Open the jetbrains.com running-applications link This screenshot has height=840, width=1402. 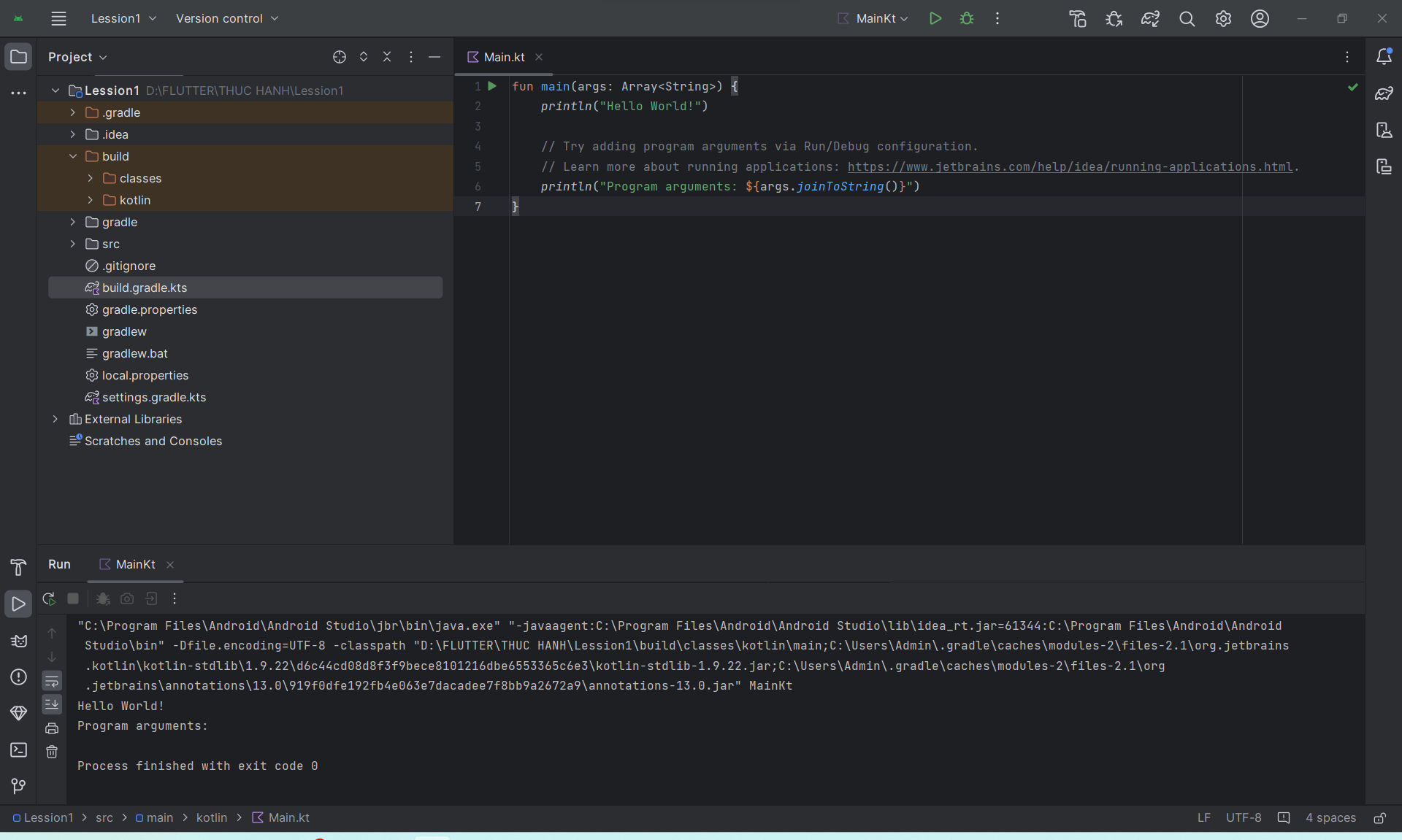1070,167
